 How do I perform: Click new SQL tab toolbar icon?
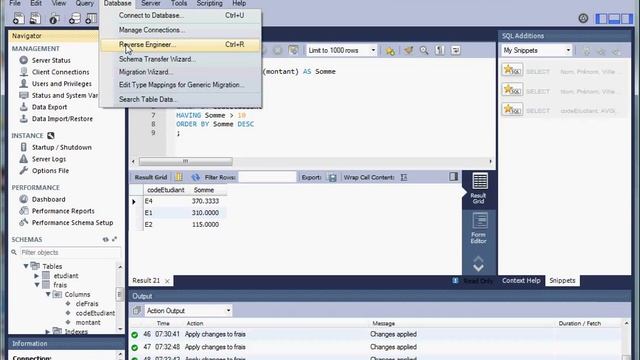pos(18,18)
